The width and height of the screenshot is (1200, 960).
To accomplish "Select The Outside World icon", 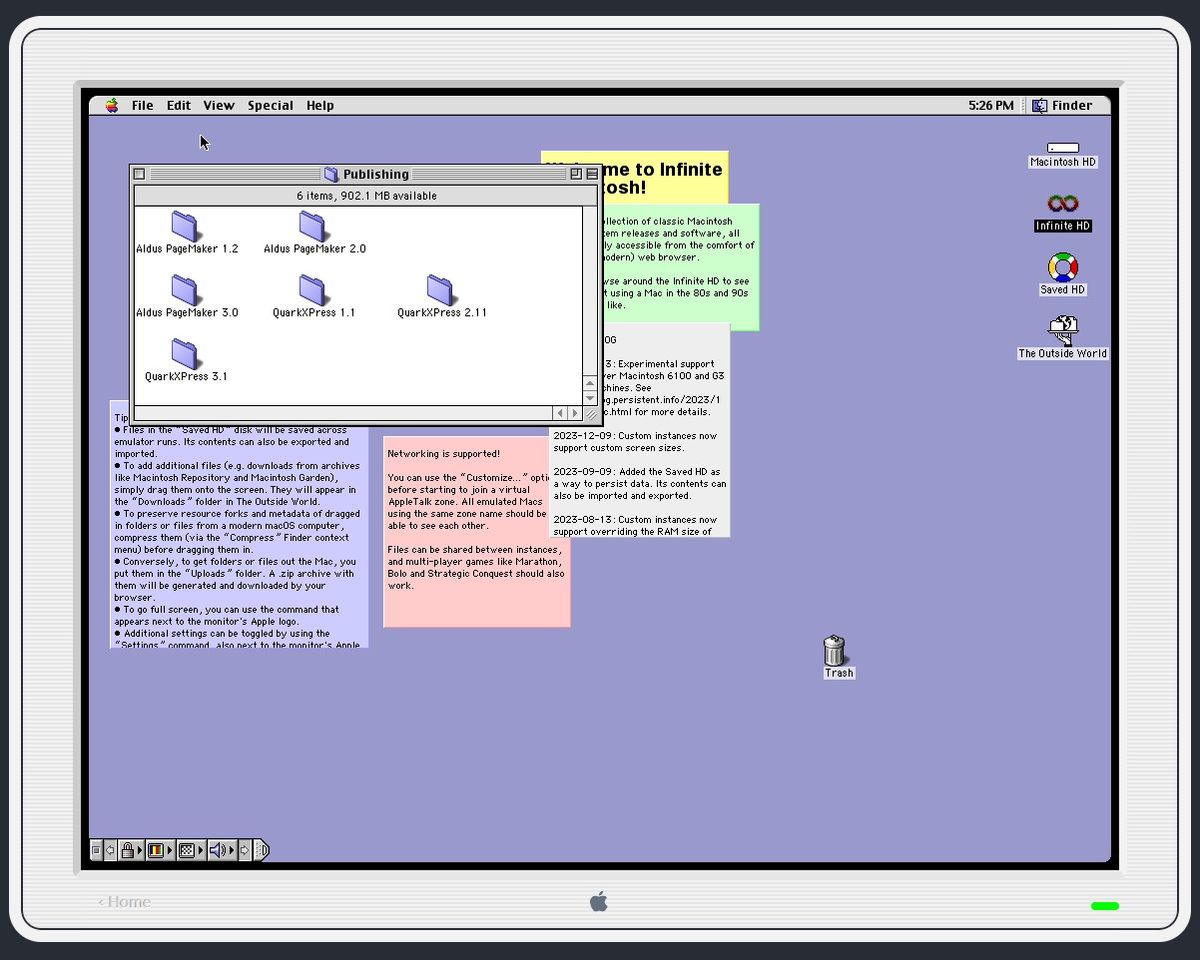I will pos(1063,330).
